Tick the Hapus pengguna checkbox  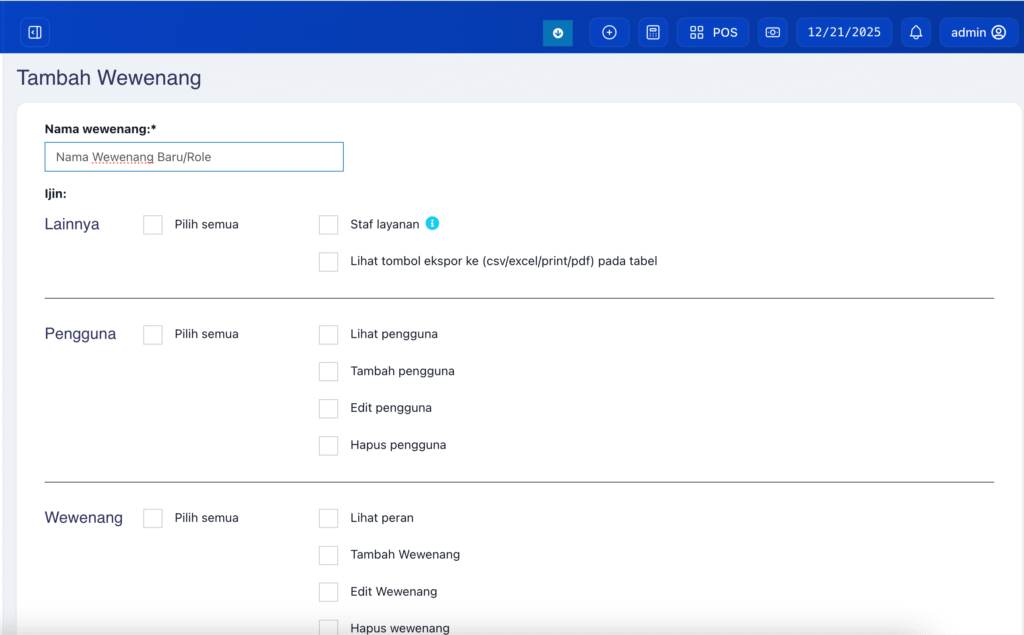coord(329,446)
